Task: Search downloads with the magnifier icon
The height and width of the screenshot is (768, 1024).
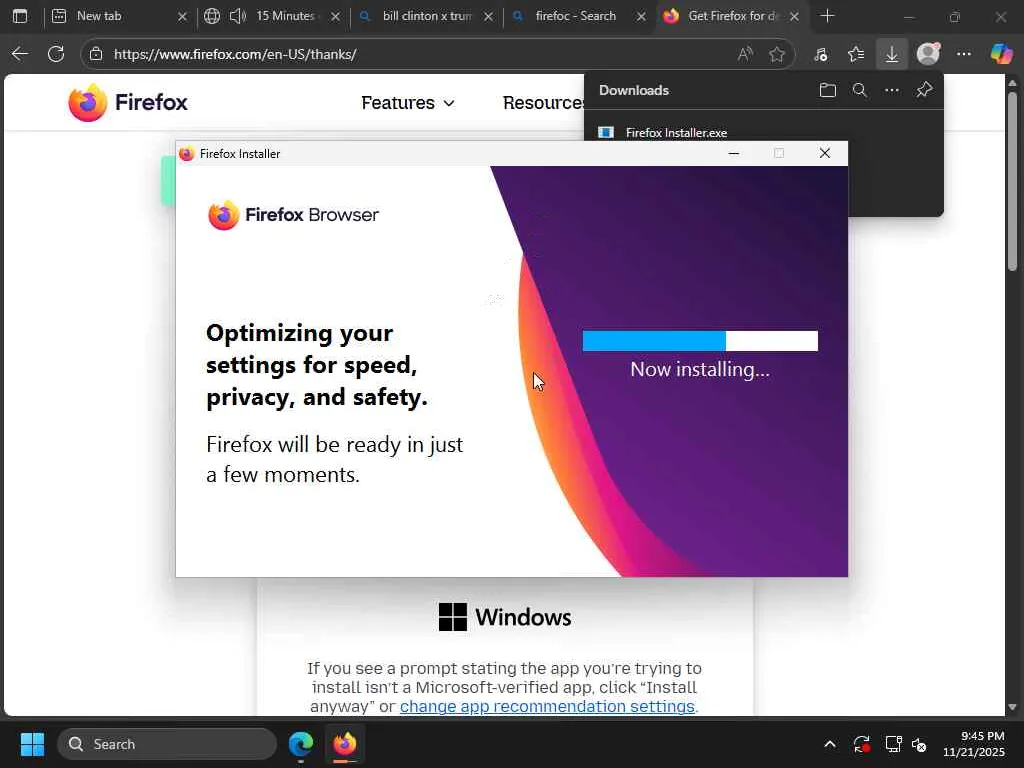Action: point(859,90)
